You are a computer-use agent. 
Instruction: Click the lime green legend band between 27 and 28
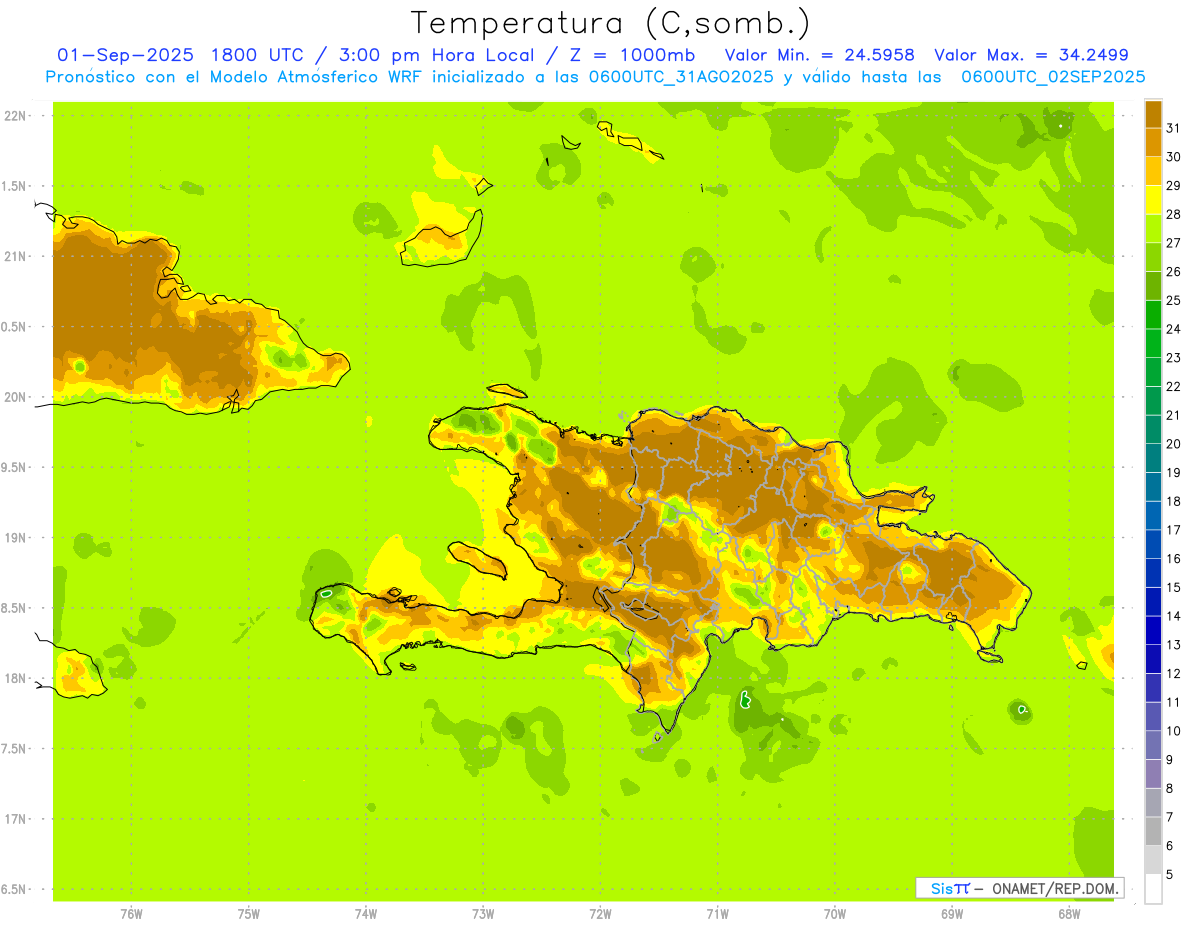1153,229
